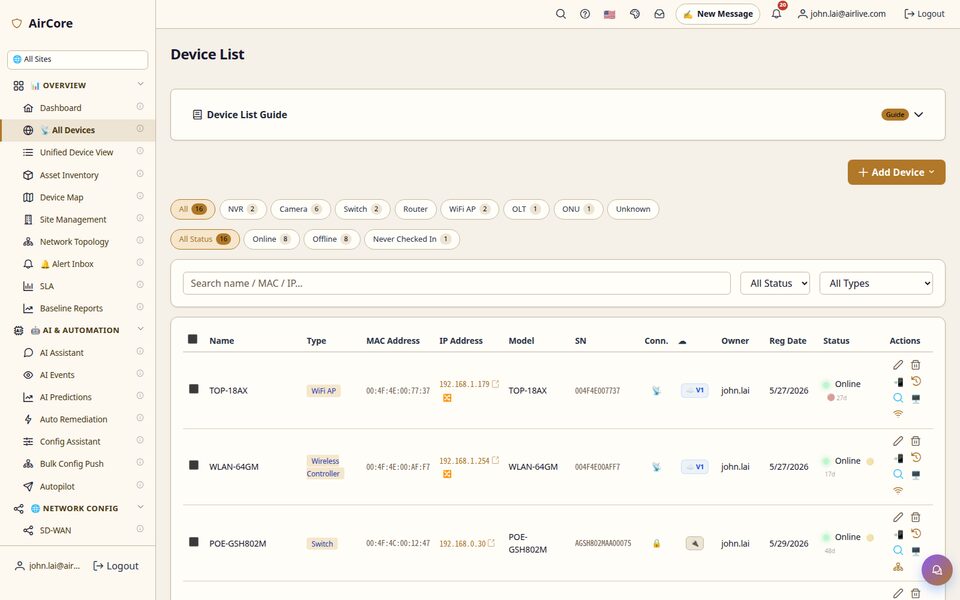Collapse the OVERVIEW sidebar section

[x=140, y=84]
